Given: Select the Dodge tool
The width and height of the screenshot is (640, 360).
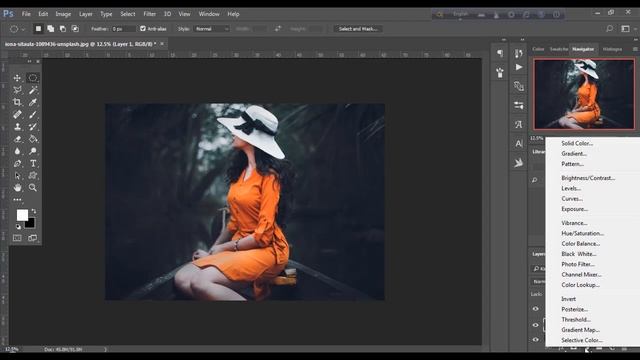Looking at the screenshot, I should point(33,151).
